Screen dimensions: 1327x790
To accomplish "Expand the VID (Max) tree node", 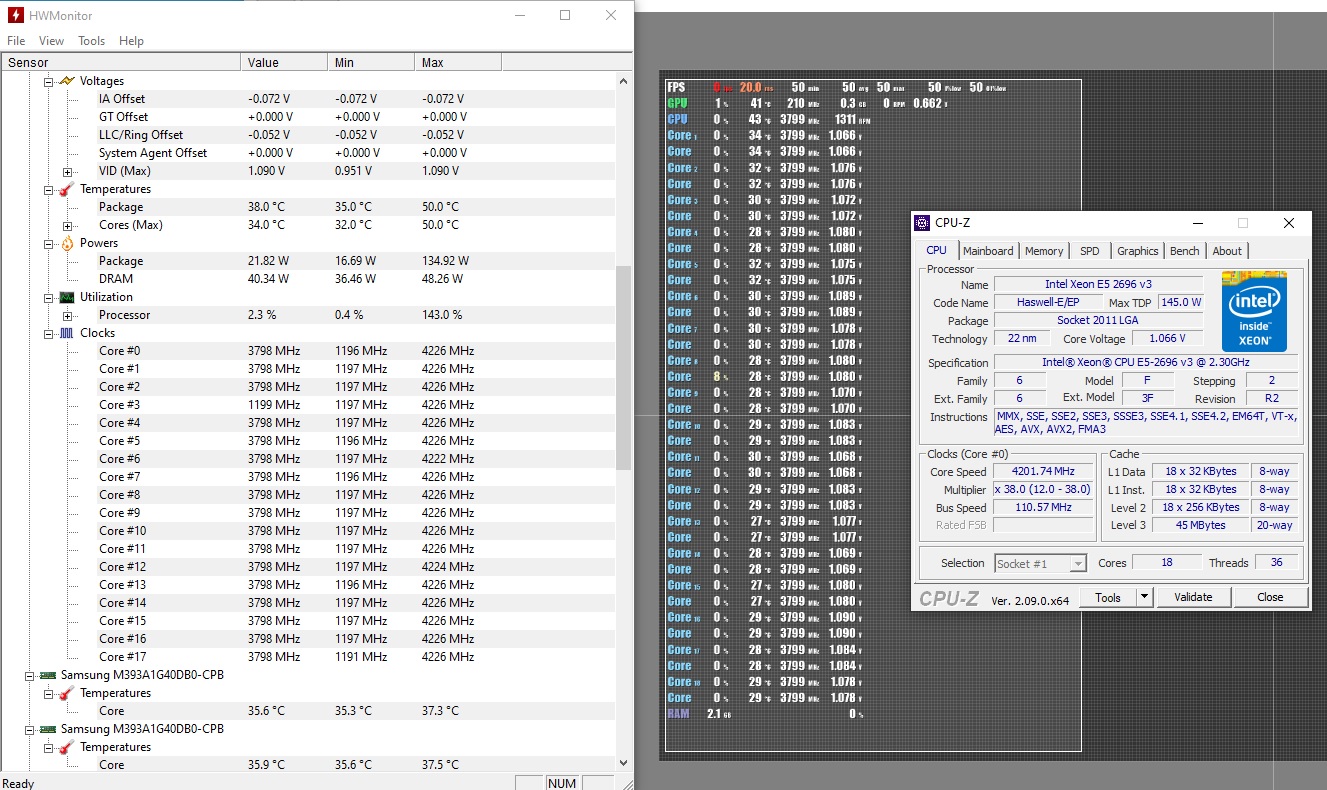I will [67, 171].
